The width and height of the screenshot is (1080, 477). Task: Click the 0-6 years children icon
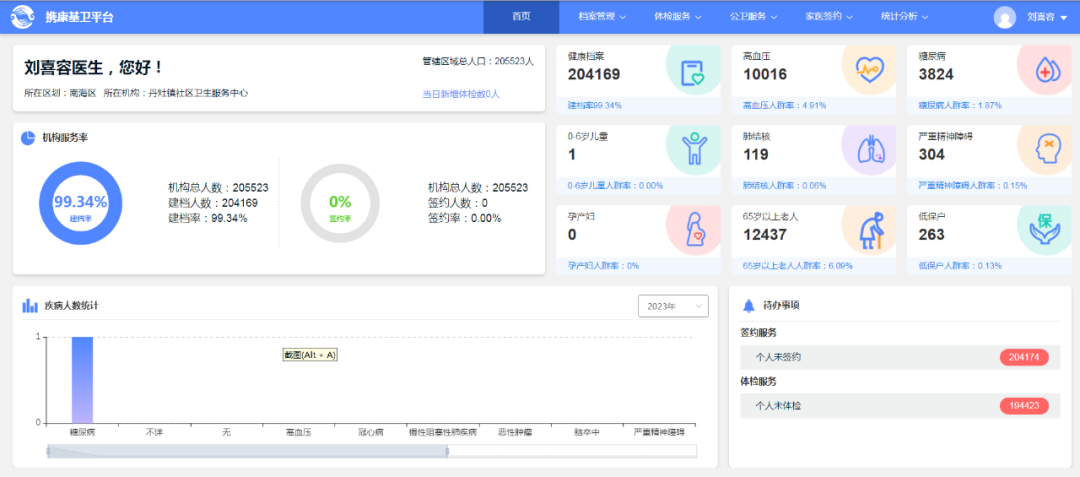pyautogui.click(x=693, y=149)
